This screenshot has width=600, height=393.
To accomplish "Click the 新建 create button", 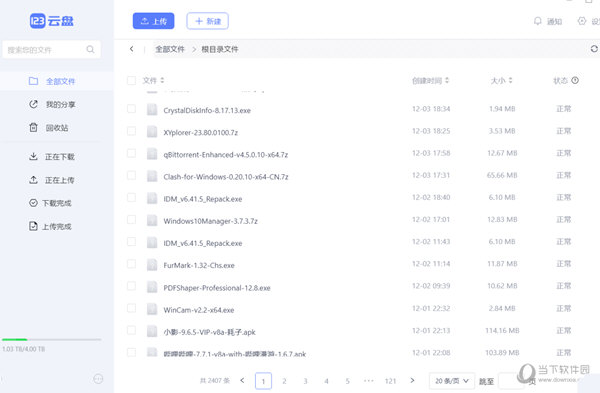I will pos(207,21).
